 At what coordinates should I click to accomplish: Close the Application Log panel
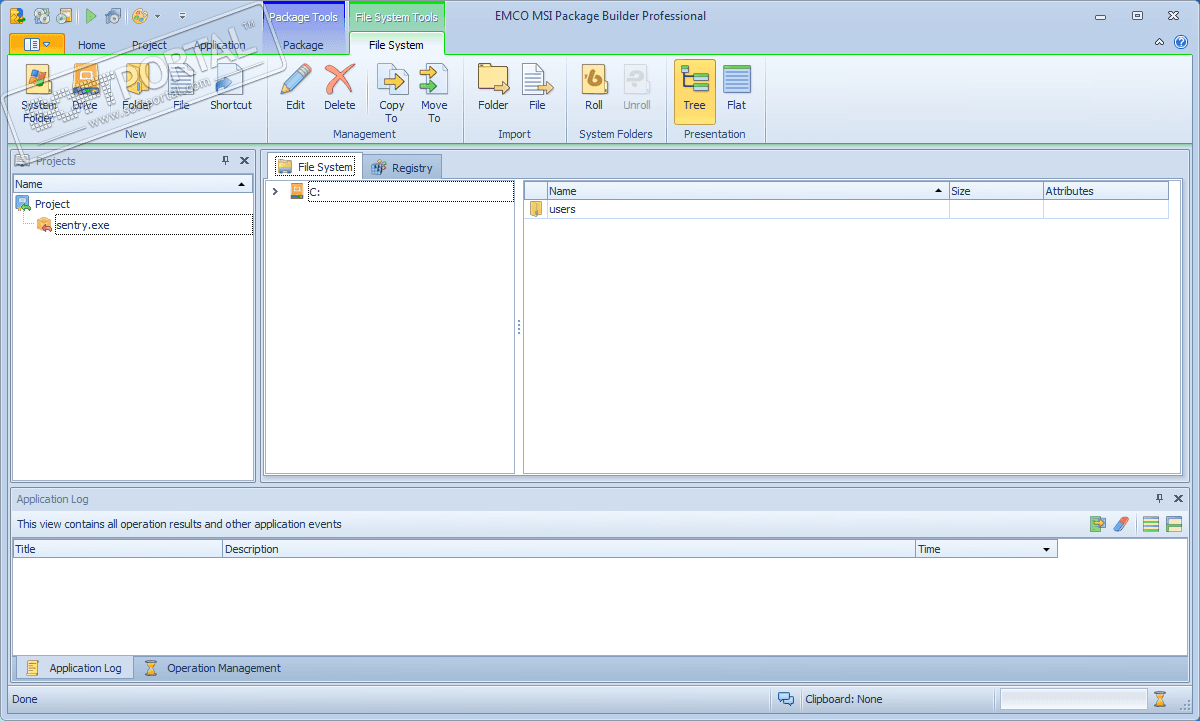(1178, 499)
